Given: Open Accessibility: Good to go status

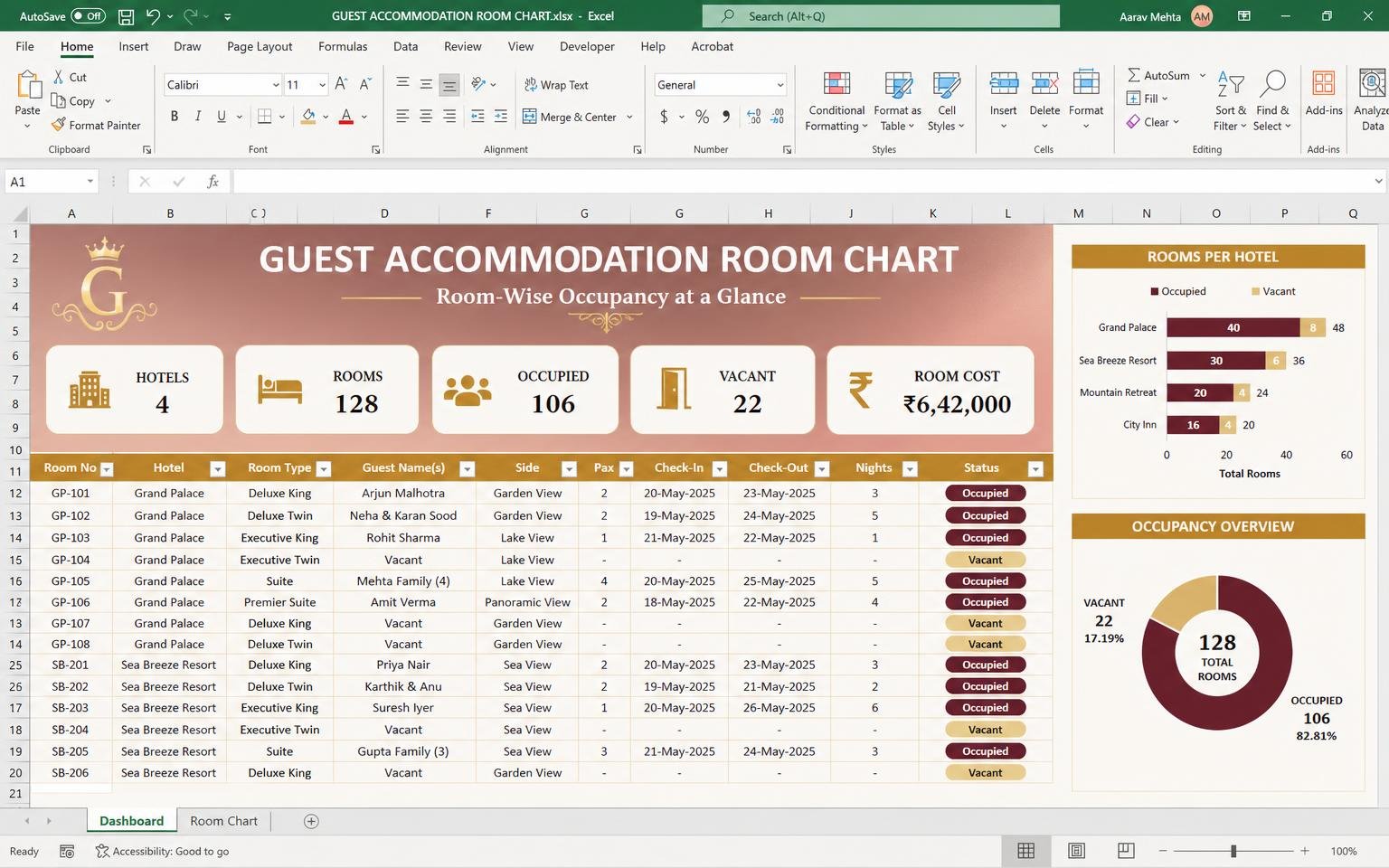Looking at the screenshot, I should pos(163,851).
